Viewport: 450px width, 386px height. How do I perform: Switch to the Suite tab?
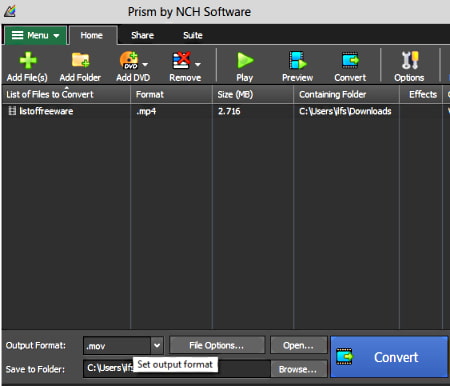click(193, 35)
